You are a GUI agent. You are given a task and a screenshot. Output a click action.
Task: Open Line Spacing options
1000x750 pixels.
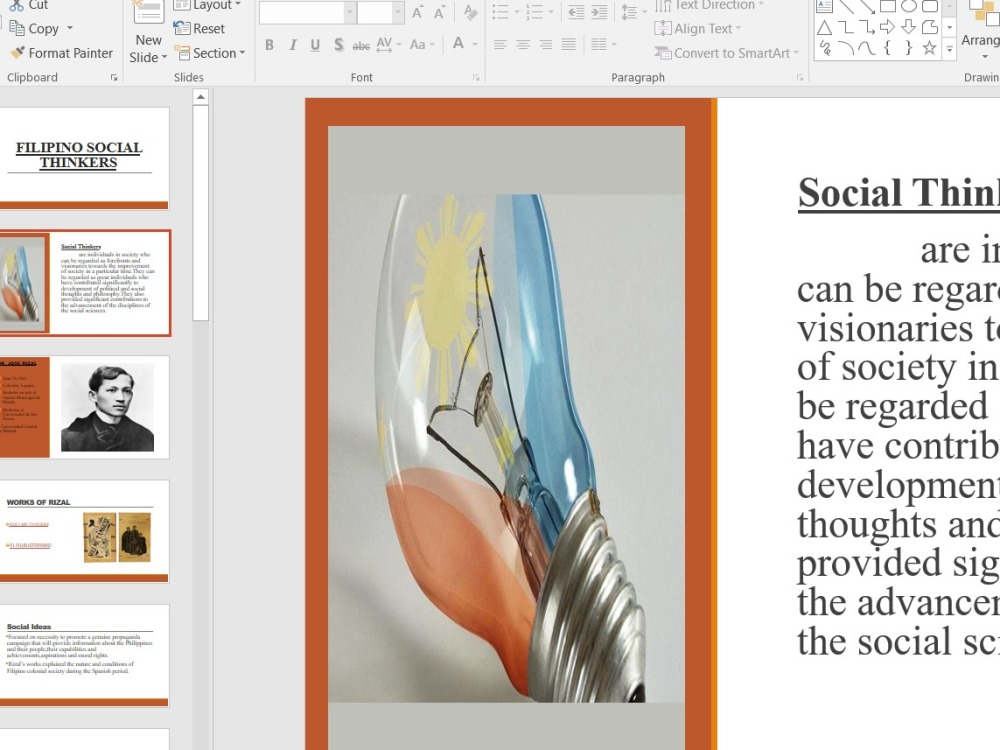[634, 12]
